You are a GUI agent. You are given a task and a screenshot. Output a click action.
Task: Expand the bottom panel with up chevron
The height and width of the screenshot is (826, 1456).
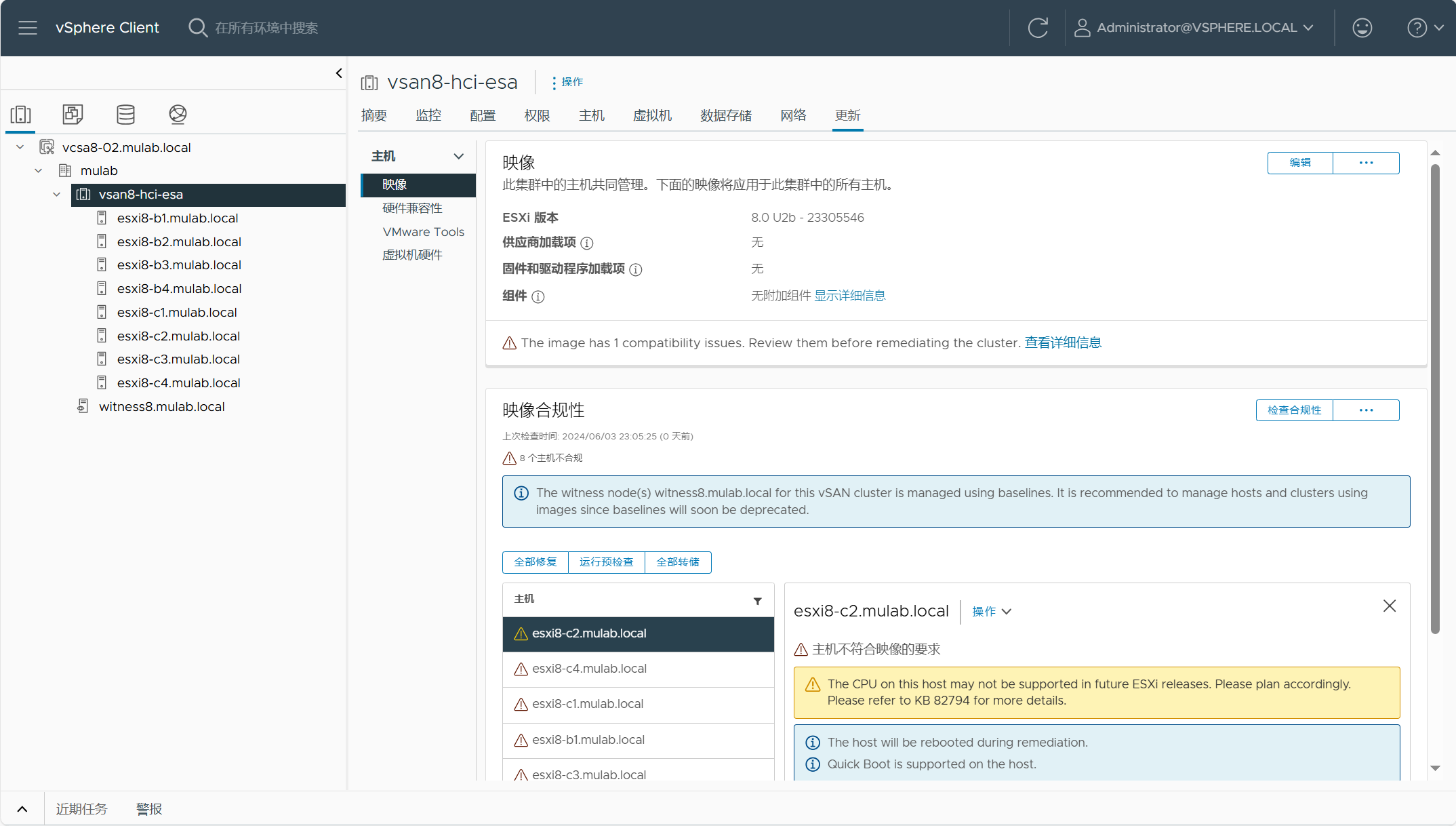[x=22, y=808]
